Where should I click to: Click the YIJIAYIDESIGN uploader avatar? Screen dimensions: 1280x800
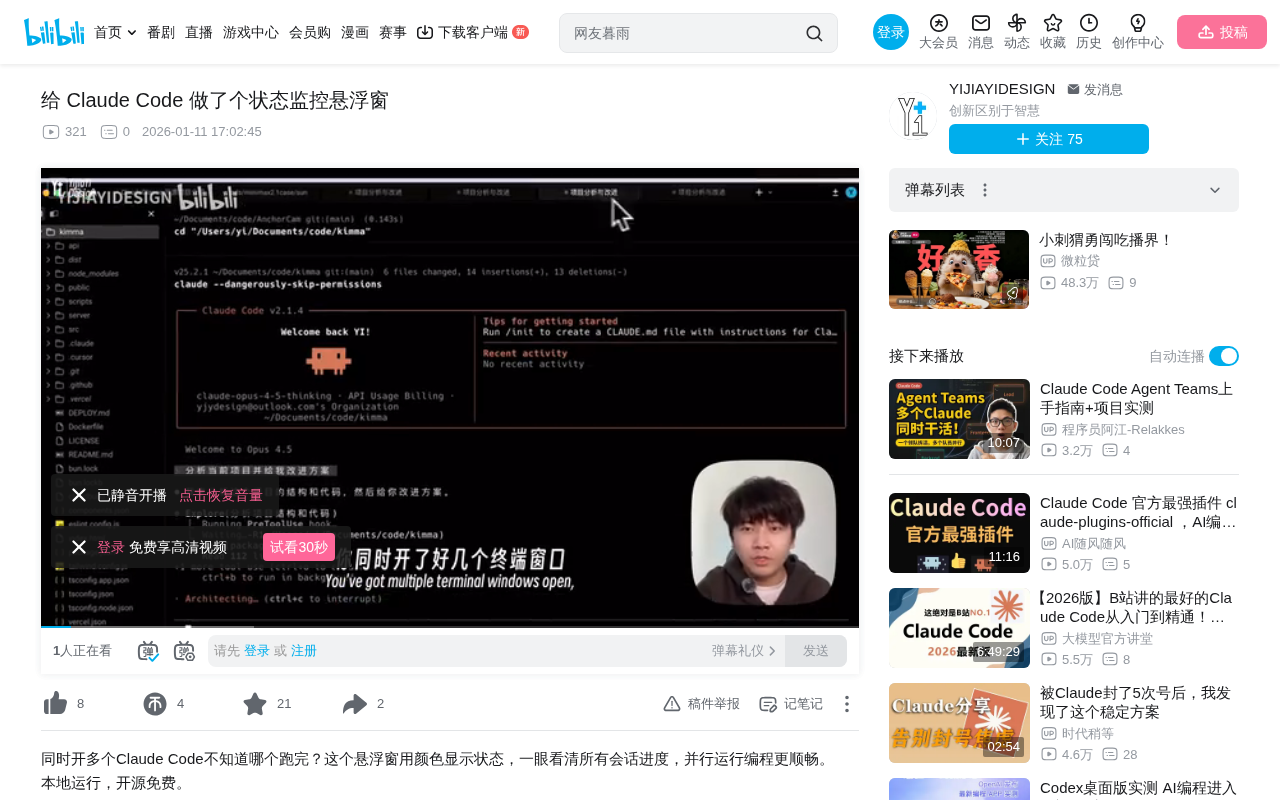coord(913,116)
